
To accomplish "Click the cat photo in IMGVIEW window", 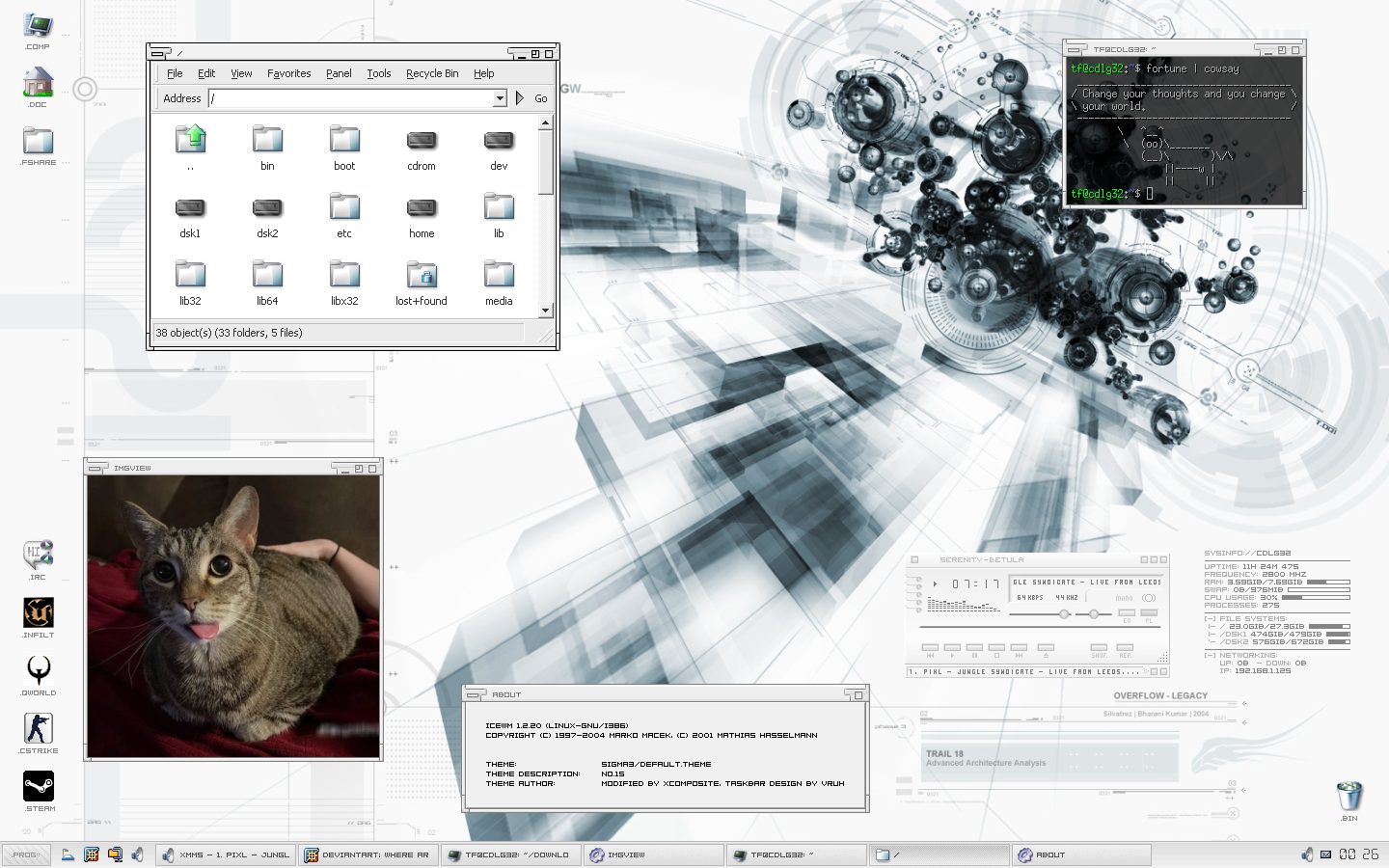I will coord(233,616).
